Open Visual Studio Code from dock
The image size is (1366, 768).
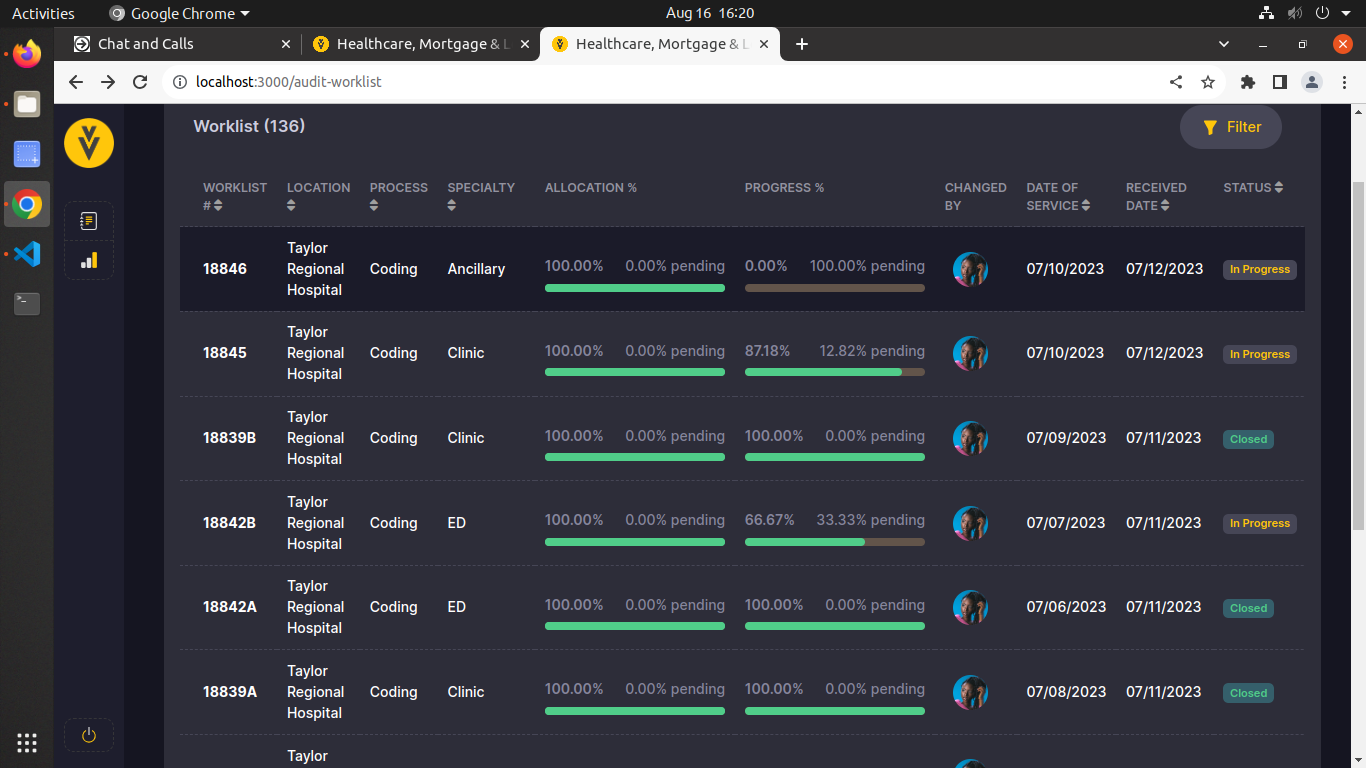tap(27, 254)
